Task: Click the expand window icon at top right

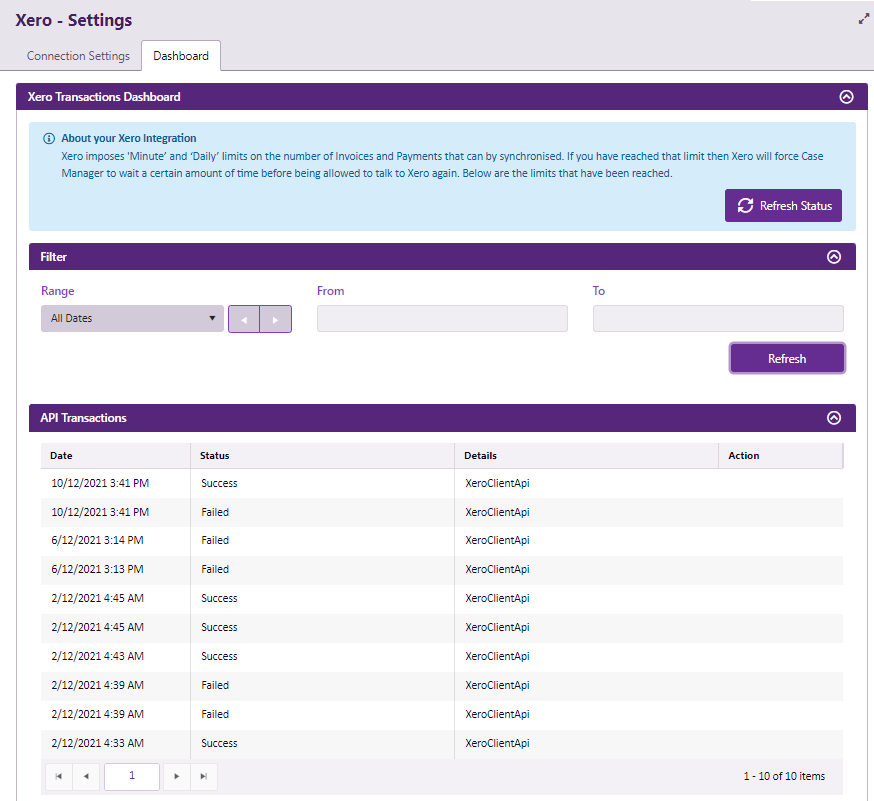Action: tap(863, 19)
